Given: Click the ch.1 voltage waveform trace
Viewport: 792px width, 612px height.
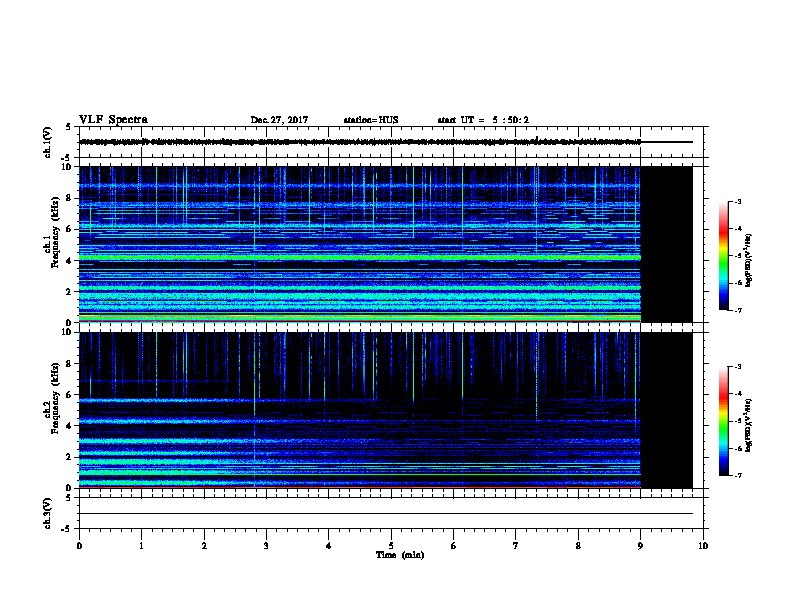Looking at the screenshot, I should click(360, 142).
